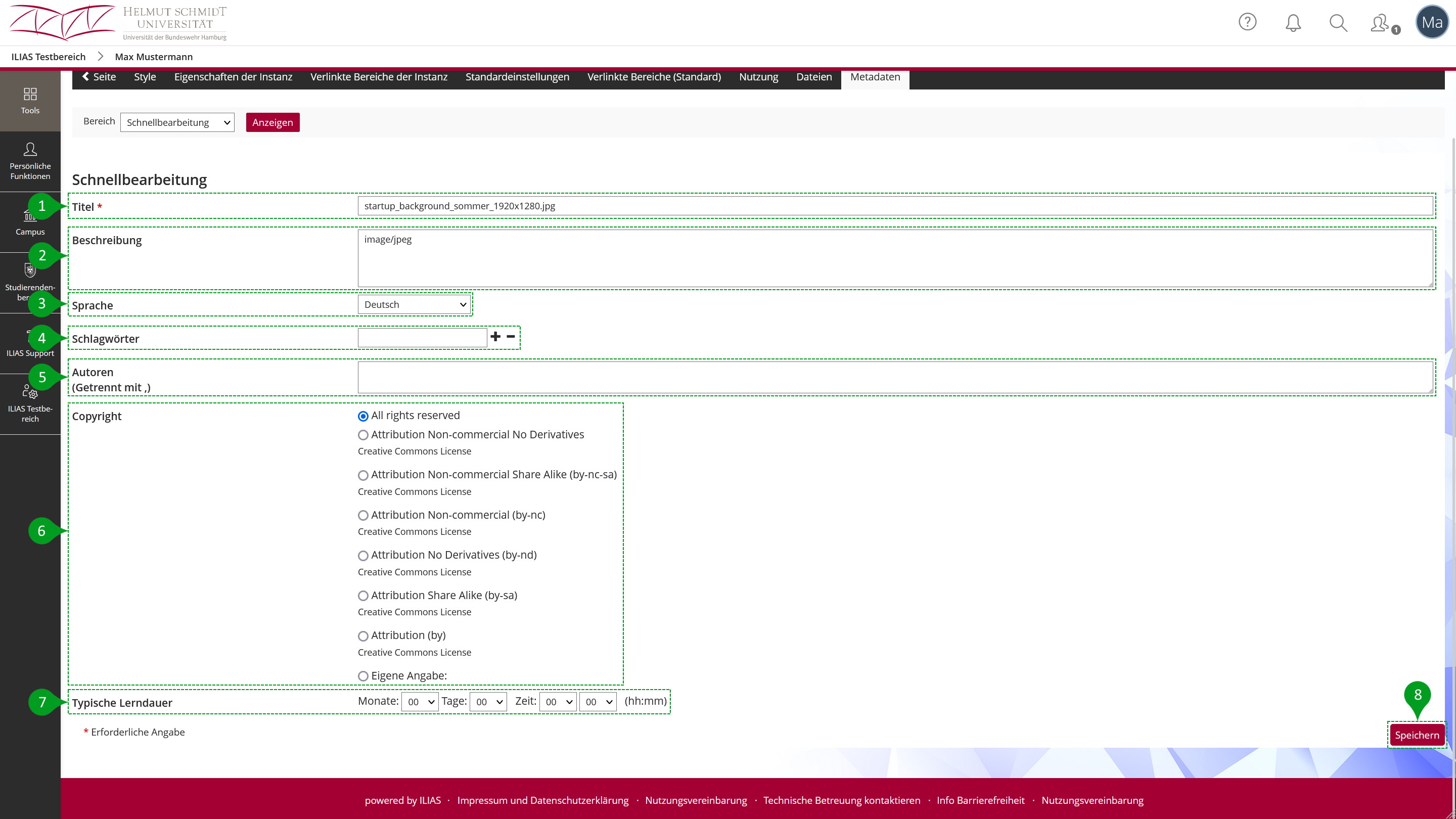
Task: Open the notifications bell icon
Action: (1293, 23)
